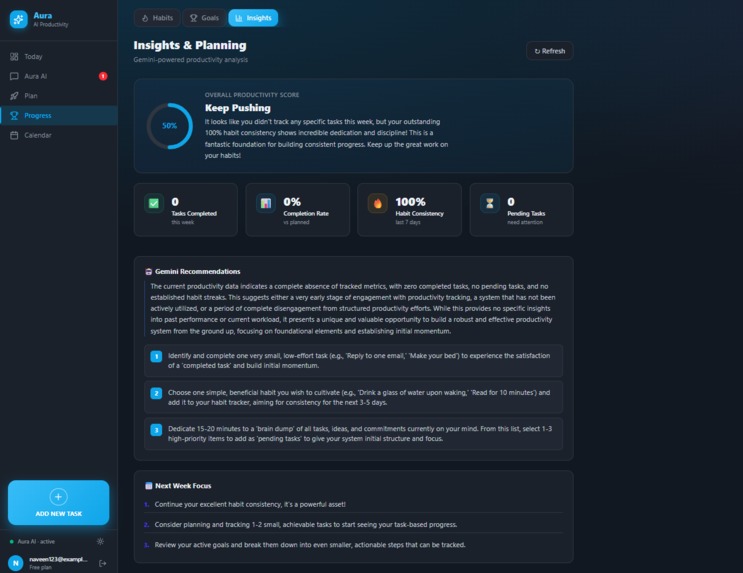Click the 0% Completion Rate value
The width and height of the screenshot is (743, 573).
pos(292,202)
